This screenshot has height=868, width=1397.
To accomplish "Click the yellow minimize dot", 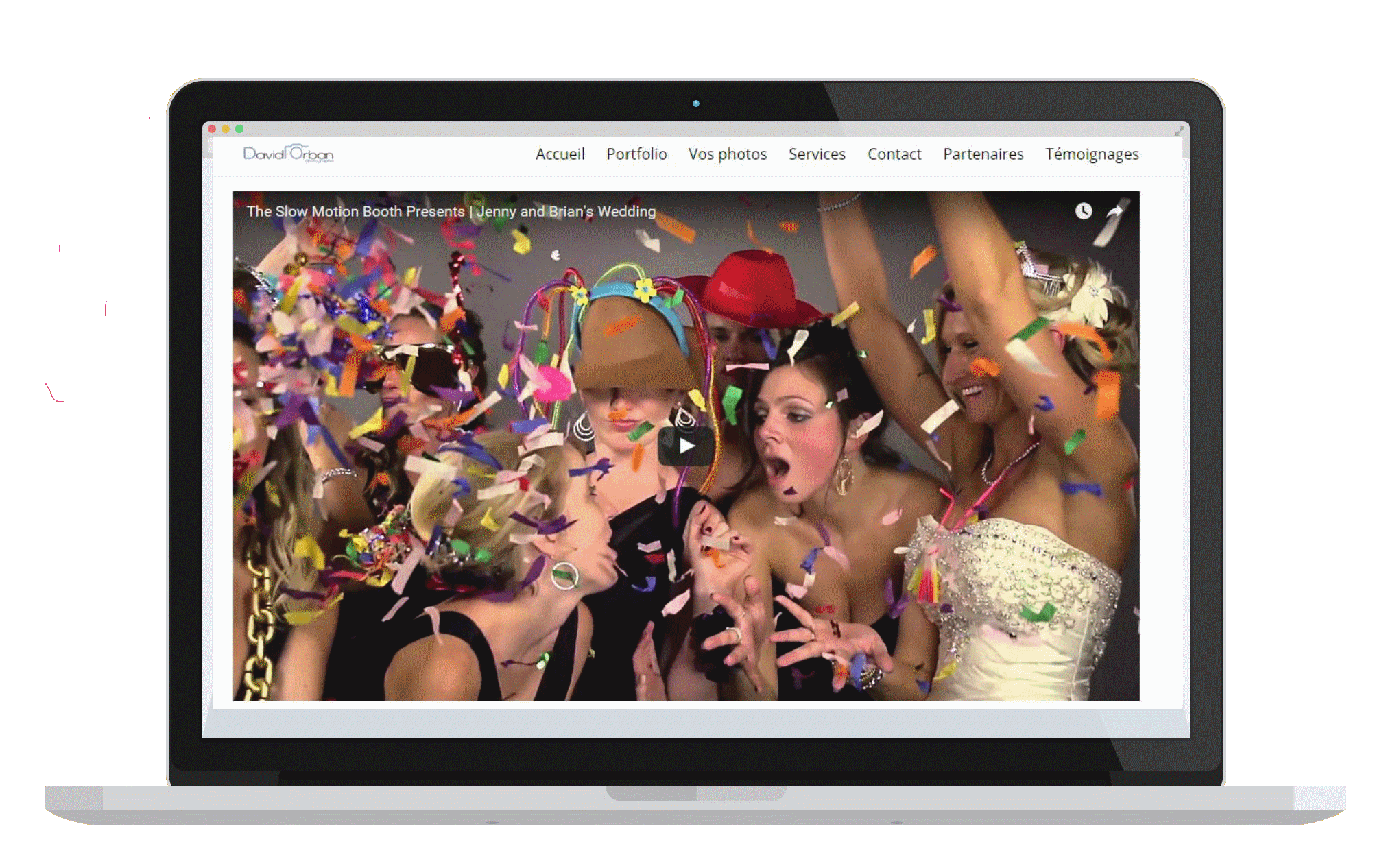I will click(x=226, y=129).
